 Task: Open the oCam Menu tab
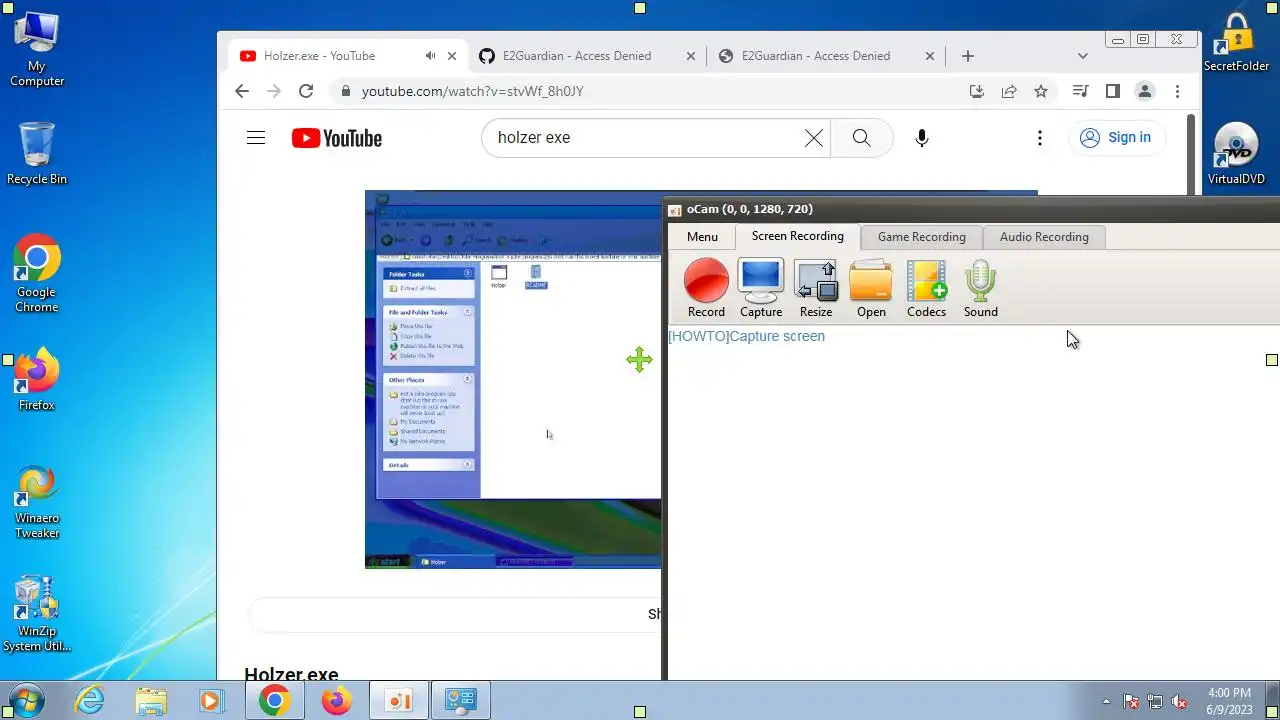[702, 237]
